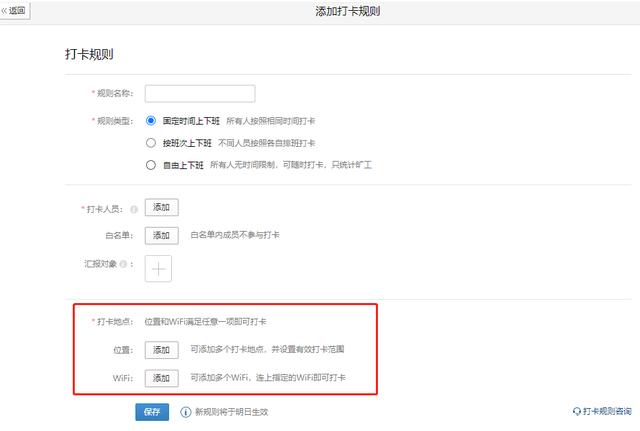Click the info icon beside 打卡人员
Screen dimensions: 640x431
pyautogui.click(x=133, y=209)
